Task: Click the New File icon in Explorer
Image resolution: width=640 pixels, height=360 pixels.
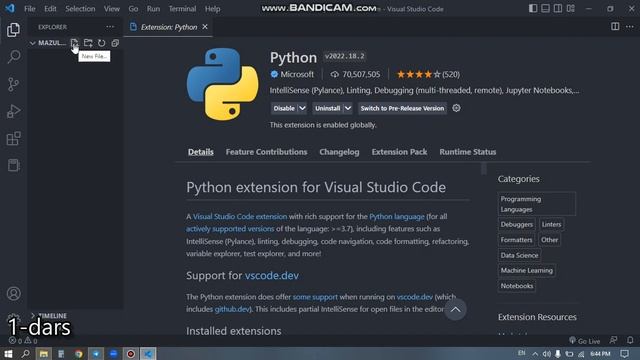Action: click(74, 43)
